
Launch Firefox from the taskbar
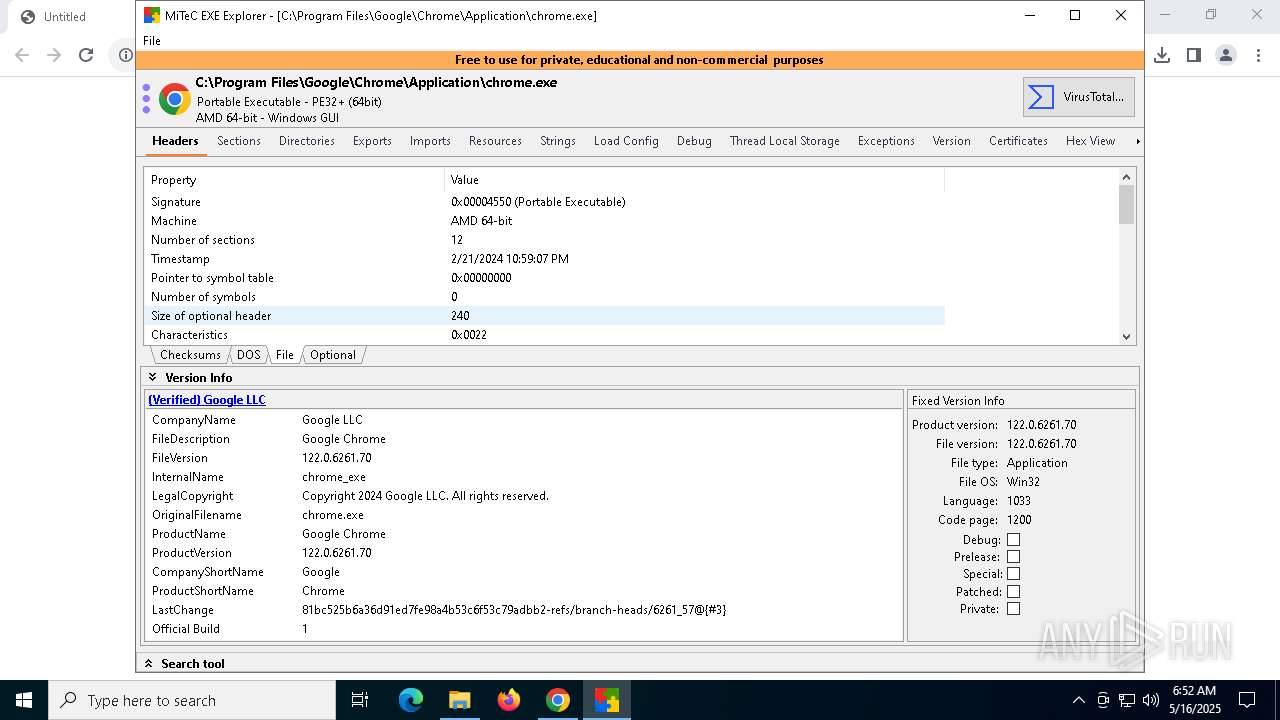coord(509,700)
